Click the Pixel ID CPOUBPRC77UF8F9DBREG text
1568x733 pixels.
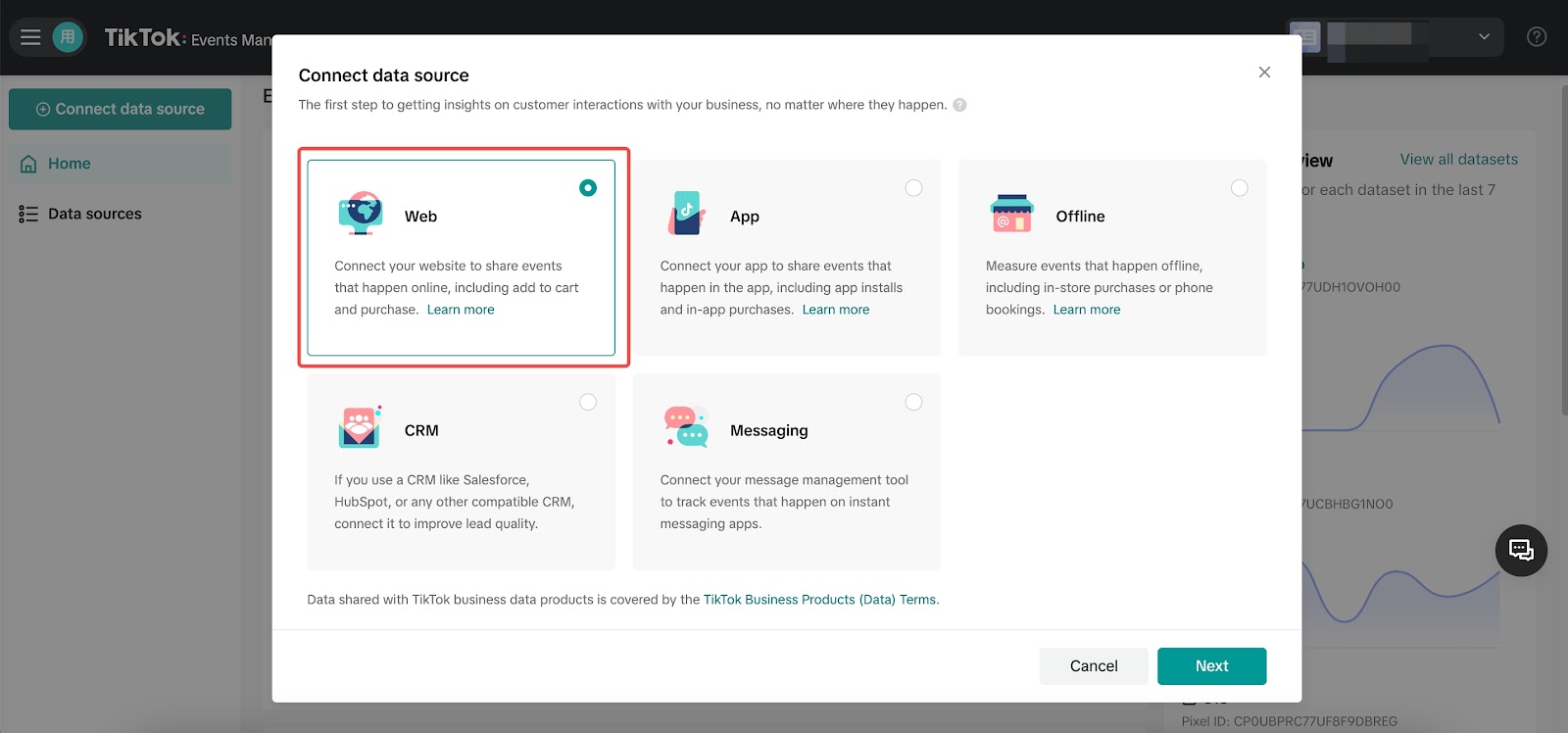coord(1290,721)
